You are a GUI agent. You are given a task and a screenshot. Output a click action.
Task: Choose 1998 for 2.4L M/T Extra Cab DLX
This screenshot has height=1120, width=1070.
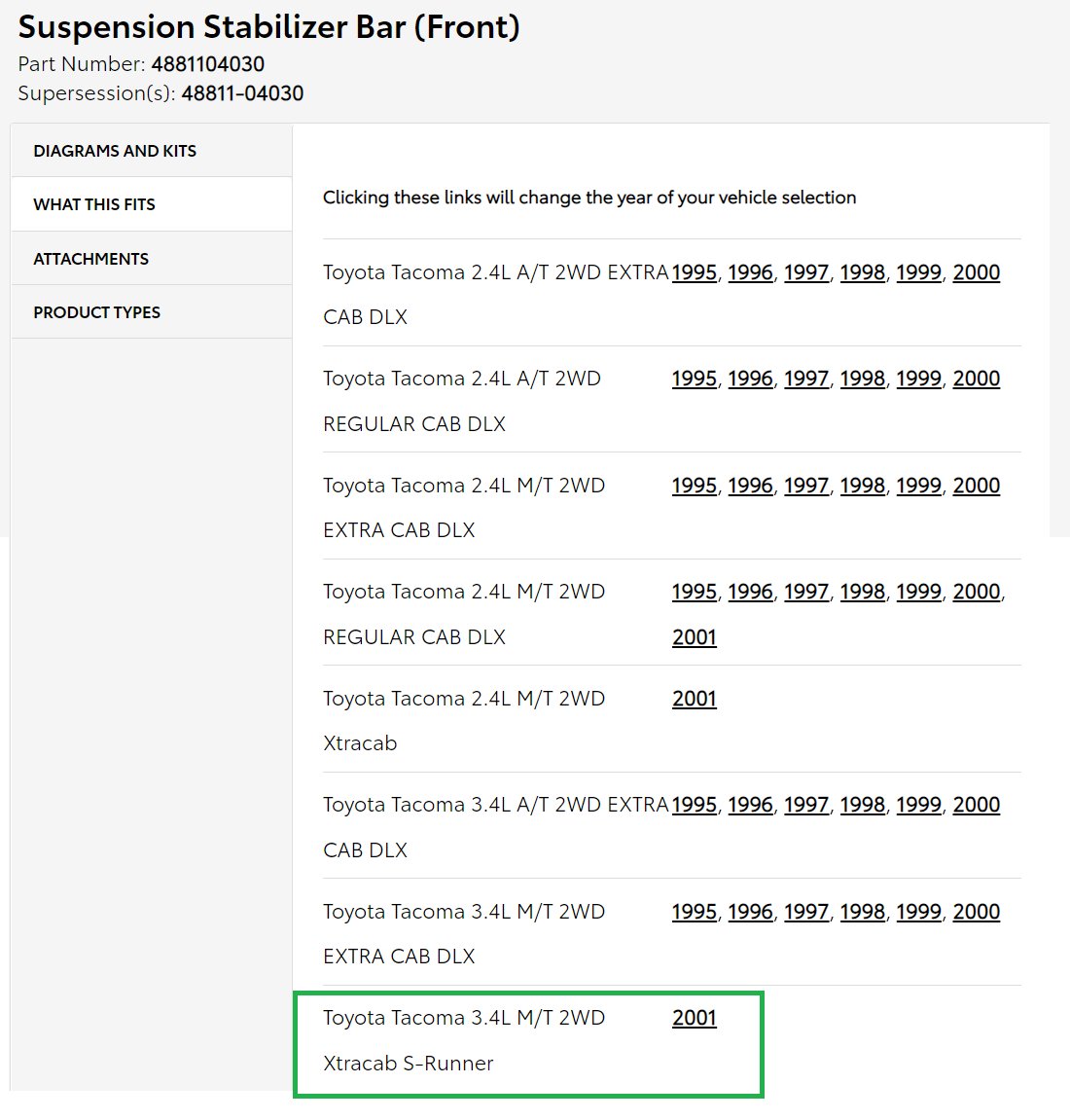point(862,485)
